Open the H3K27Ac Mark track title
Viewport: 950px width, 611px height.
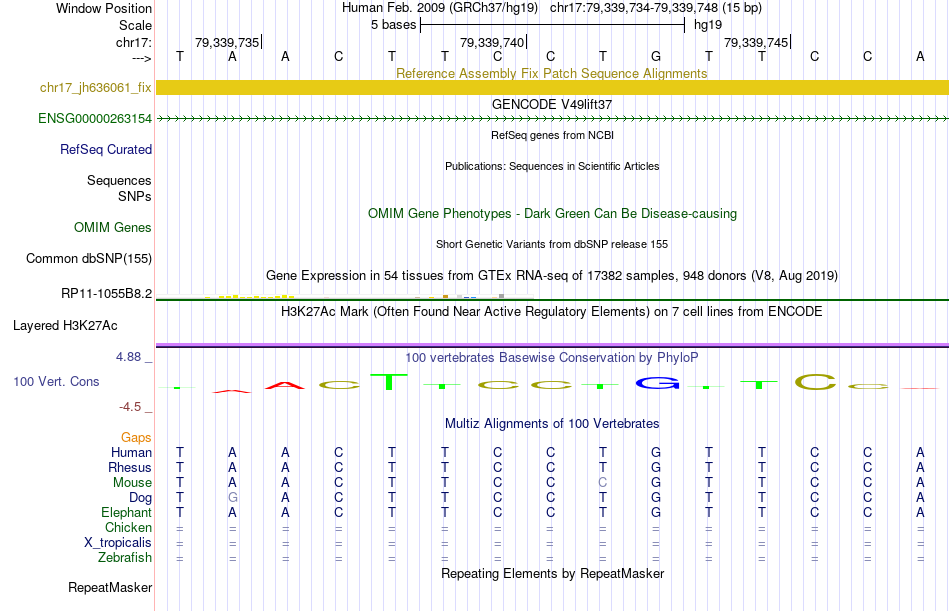[552, 312]
